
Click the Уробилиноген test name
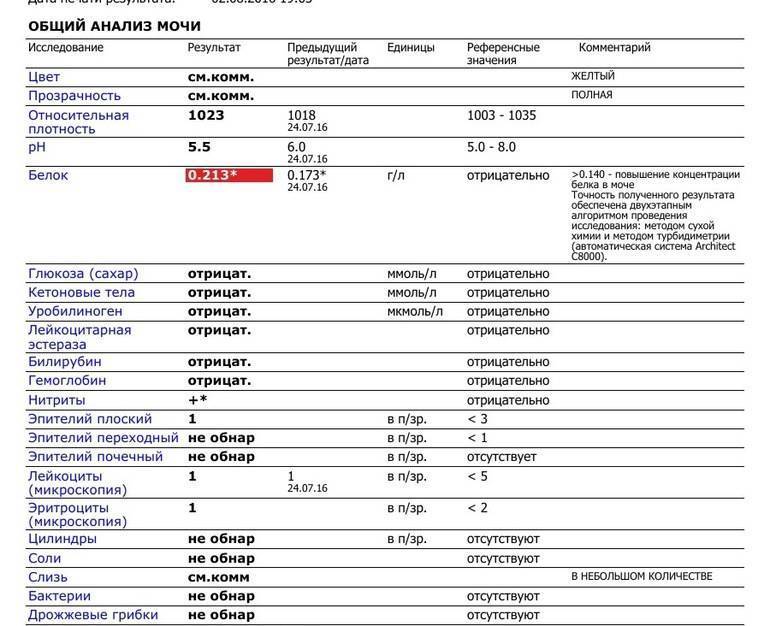click(x=75, y=311)
